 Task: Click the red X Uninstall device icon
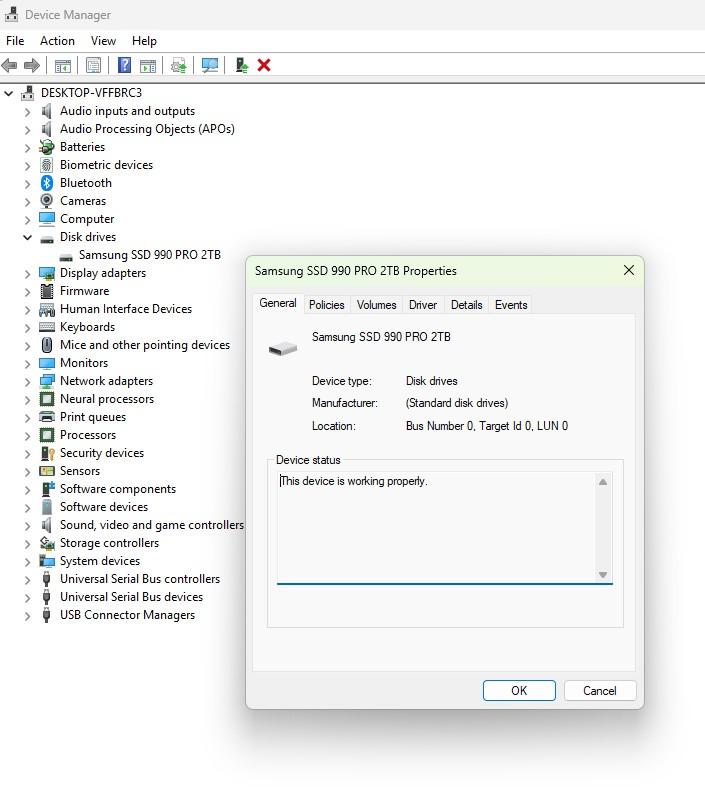(x=264, y=65)
